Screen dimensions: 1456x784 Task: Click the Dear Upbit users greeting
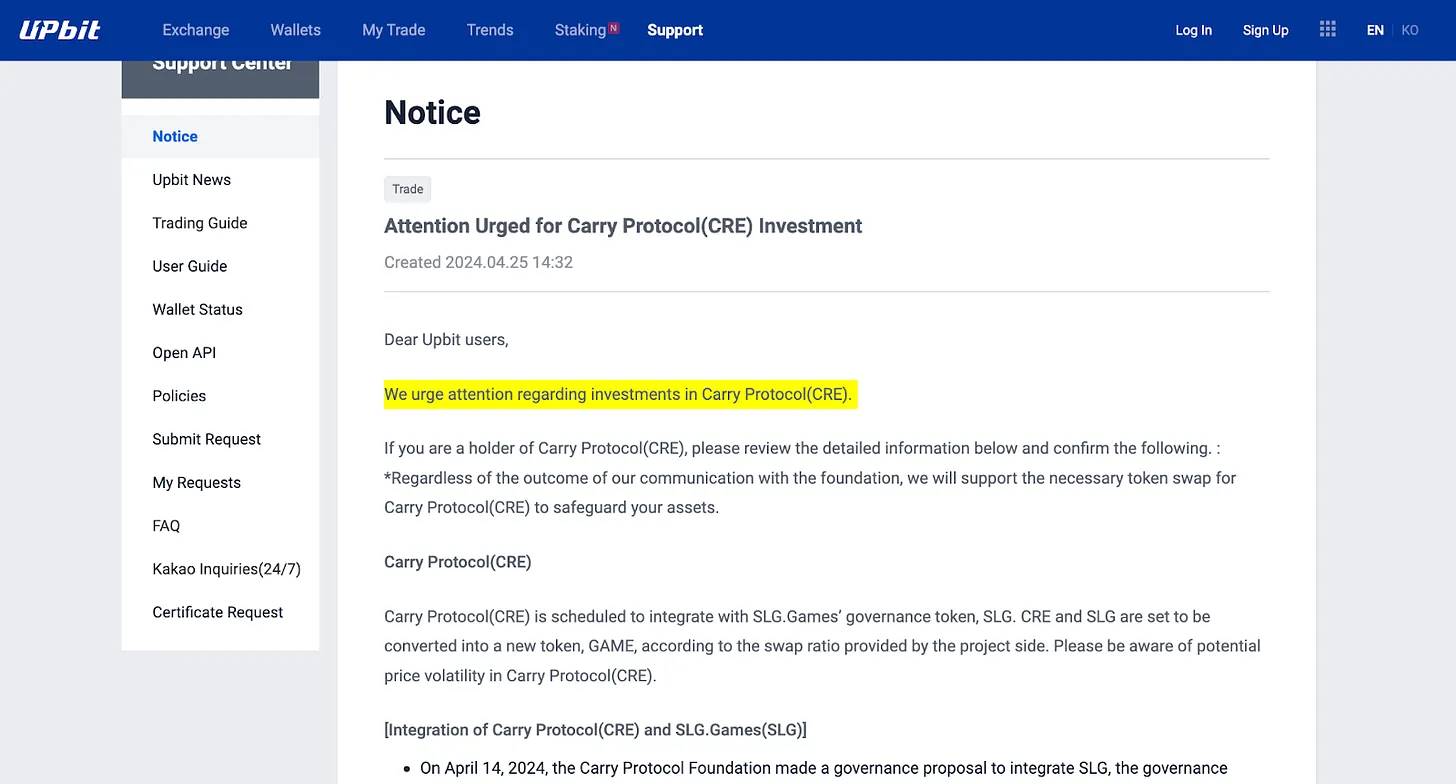(x=446, y=340)
